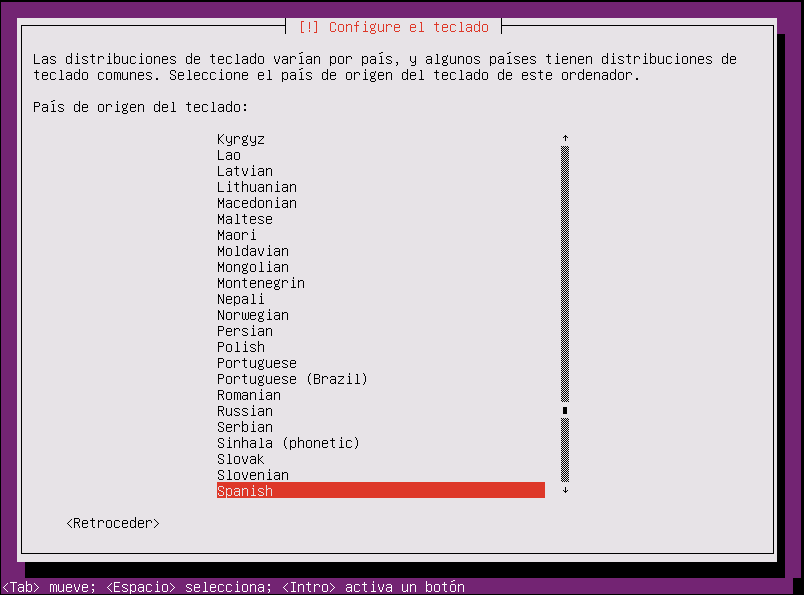Choose the Polish keyboard layout

241,347
